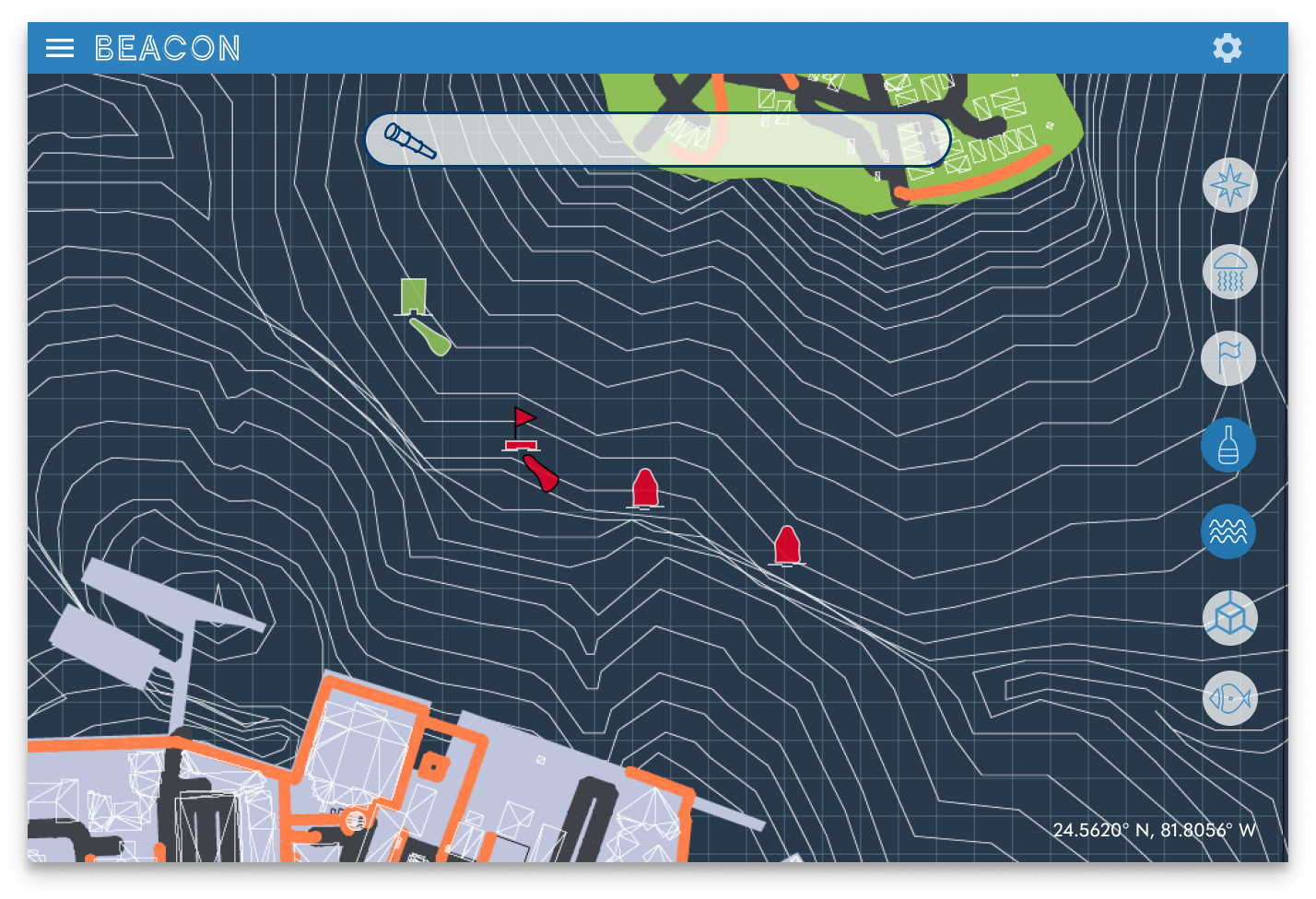Click inside the search bar field
This screenshot has height=899, width=1316.
point(657,140)
